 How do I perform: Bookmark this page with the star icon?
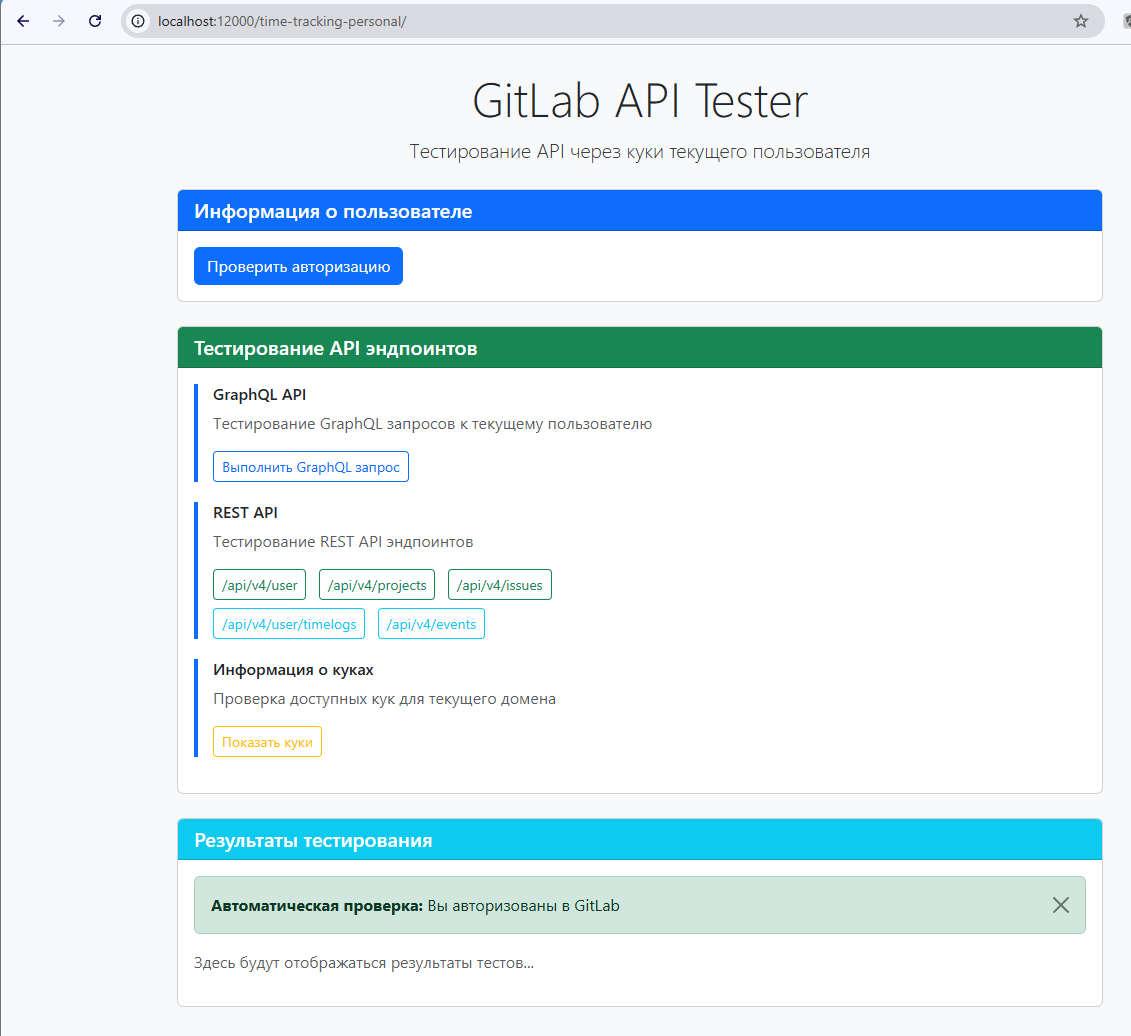click(x=1081, y=21)
